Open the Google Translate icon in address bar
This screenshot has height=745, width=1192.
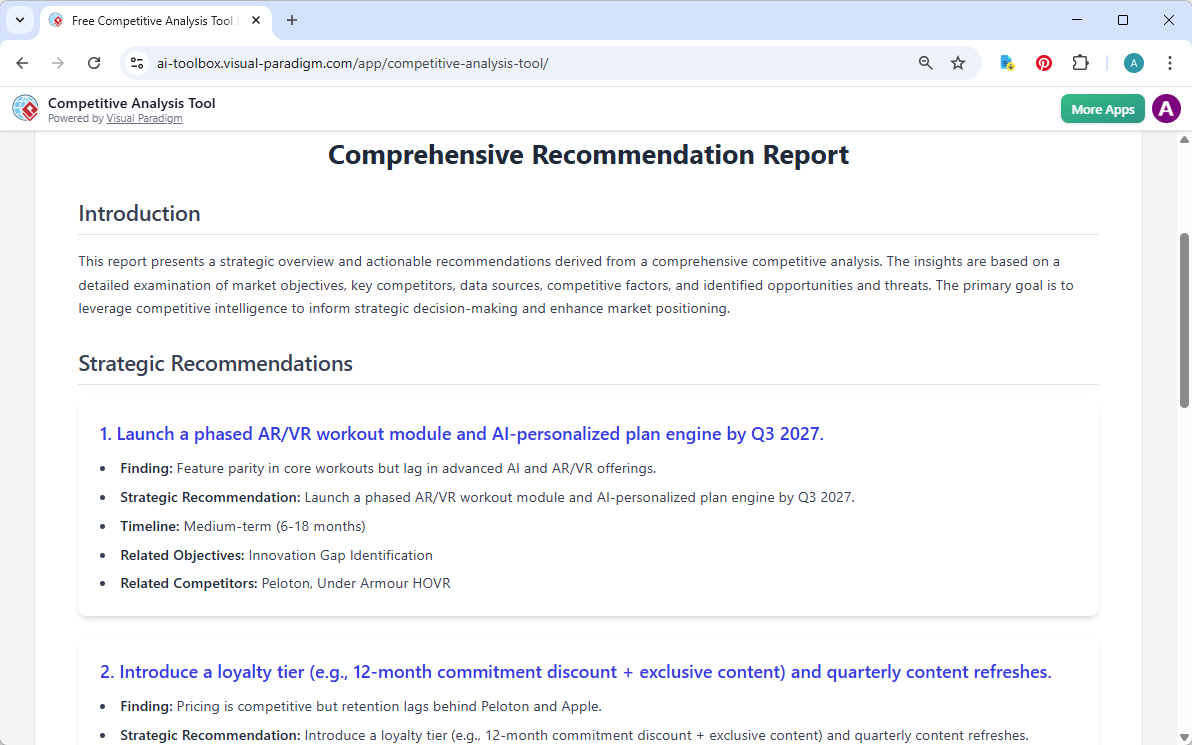(x=1006, y=62)
